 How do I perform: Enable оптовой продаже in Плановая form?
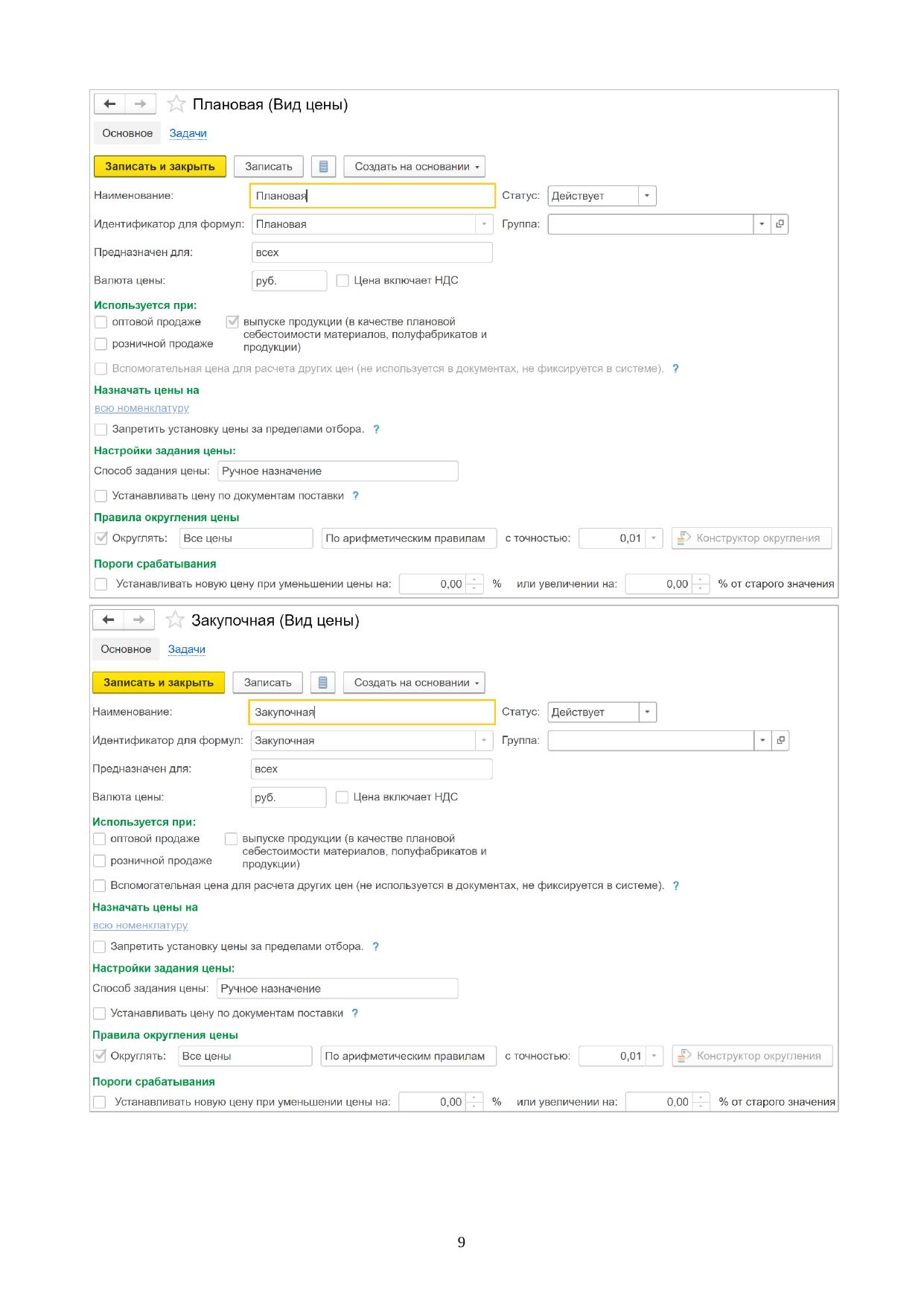pos(101,322)
